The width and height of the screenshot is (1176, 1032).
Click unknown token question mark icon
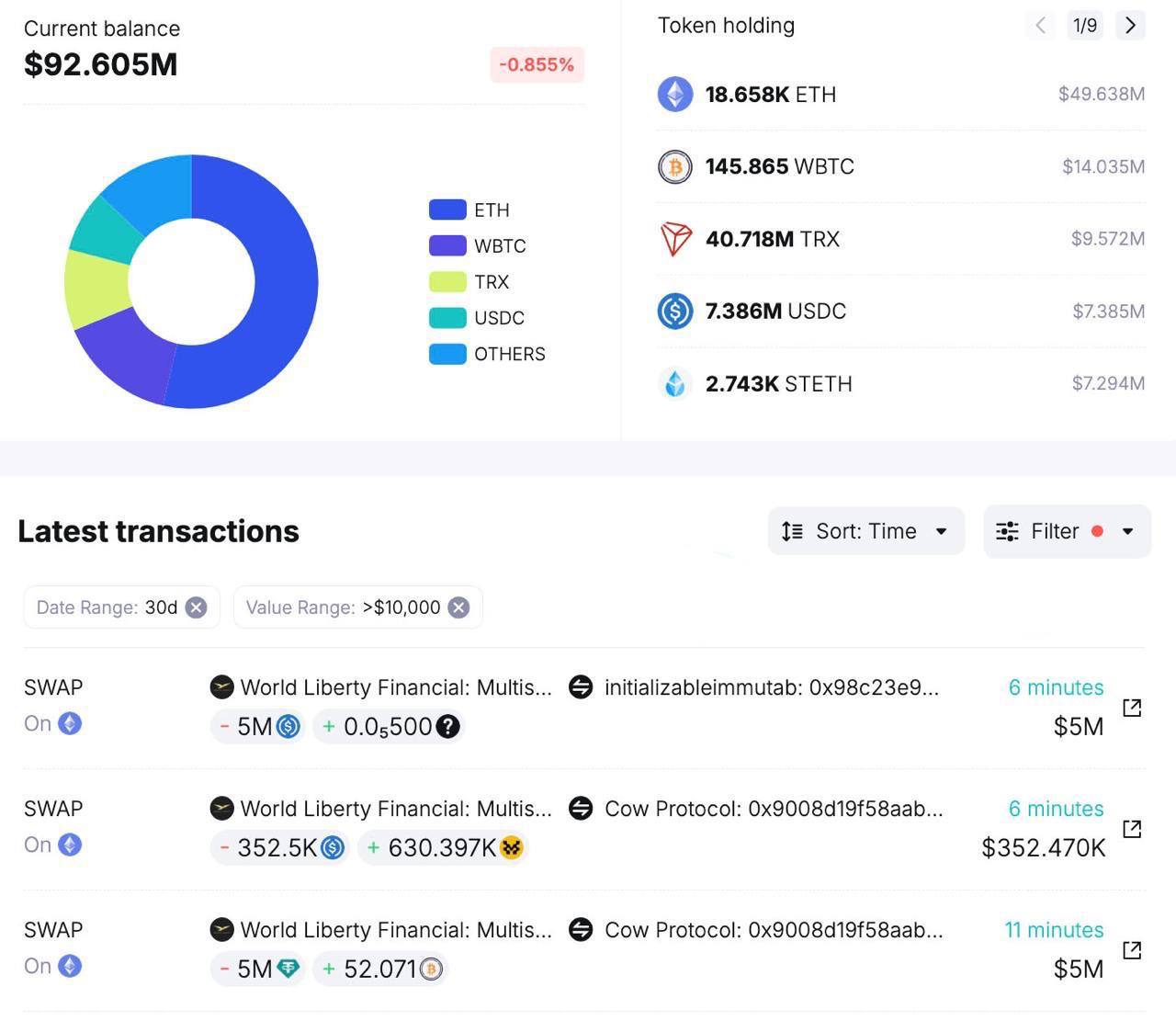(x=447, y=727)
